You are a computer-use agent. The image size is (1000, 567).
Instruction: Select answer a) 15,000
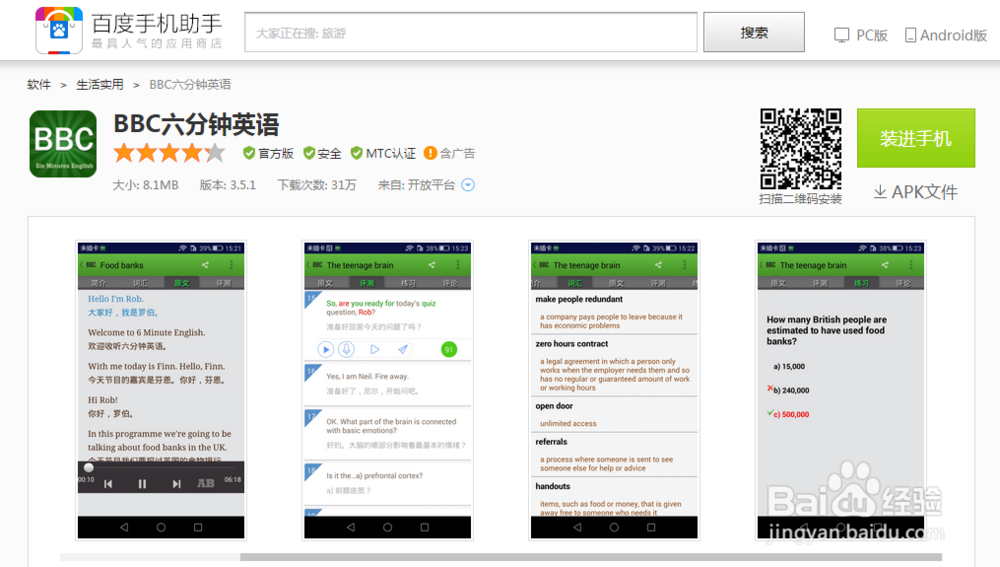(x=789, y=367)
